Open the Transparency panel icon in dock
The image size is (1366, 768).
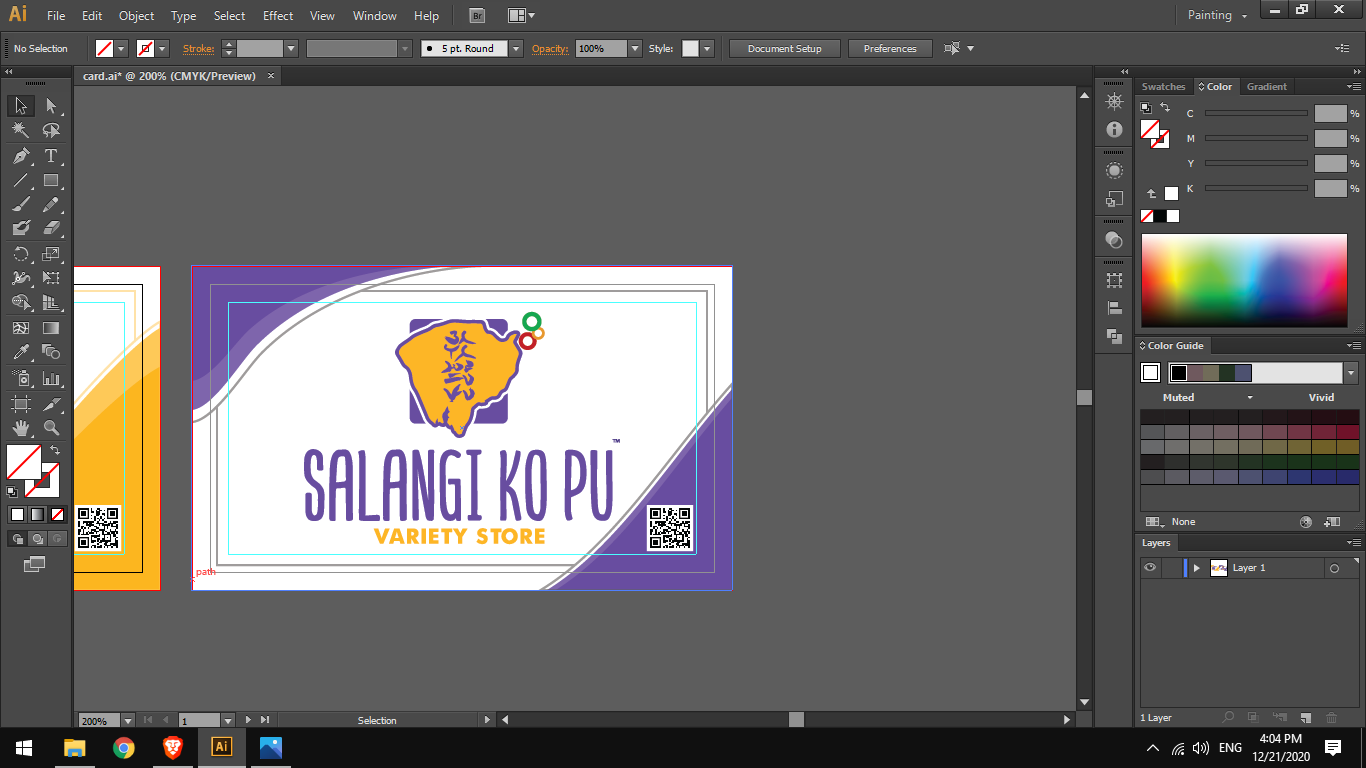(x=1114, y=240)
